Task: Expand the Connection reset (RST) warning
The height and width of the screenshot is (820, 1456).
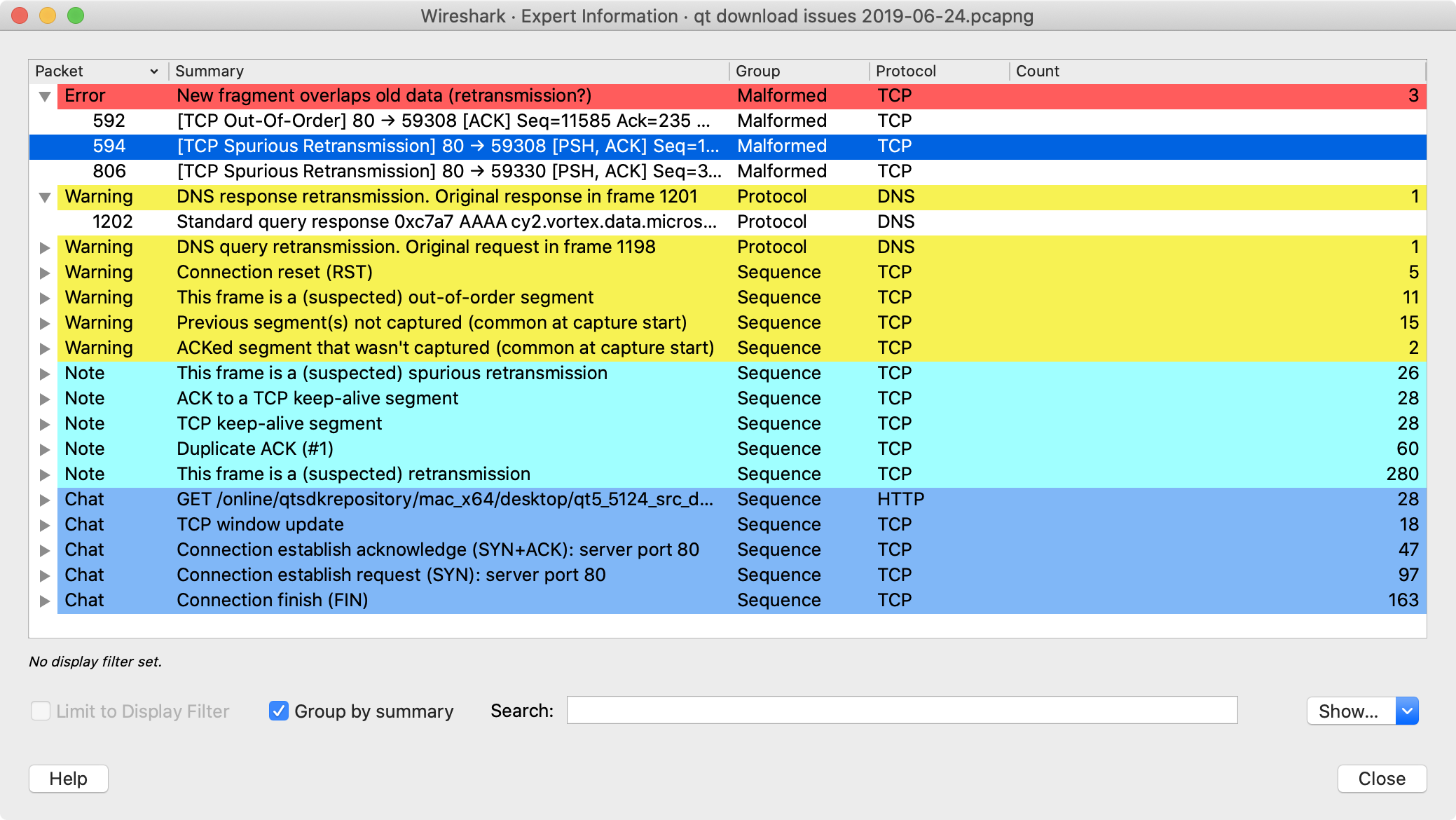Action: point(44,272)
